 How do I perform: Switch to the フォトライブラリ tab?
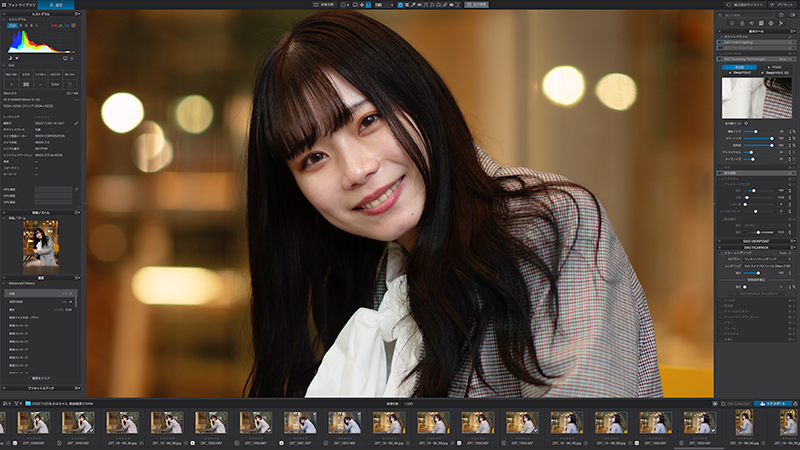[18, 5]
